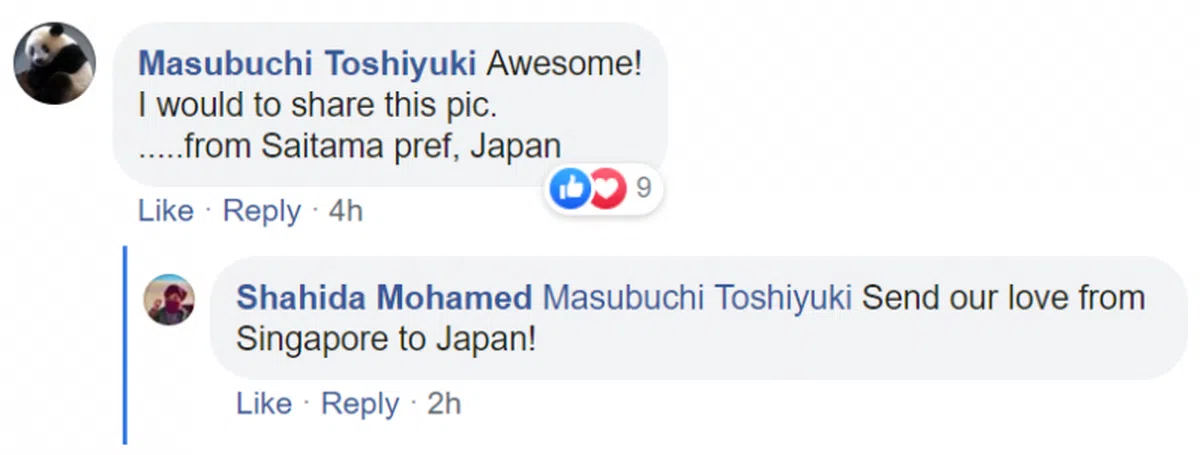Click the Masubuchi Toshiyuki mention in the reply
The width and height of the screenshot is (1200, 455).
point(696,298)
